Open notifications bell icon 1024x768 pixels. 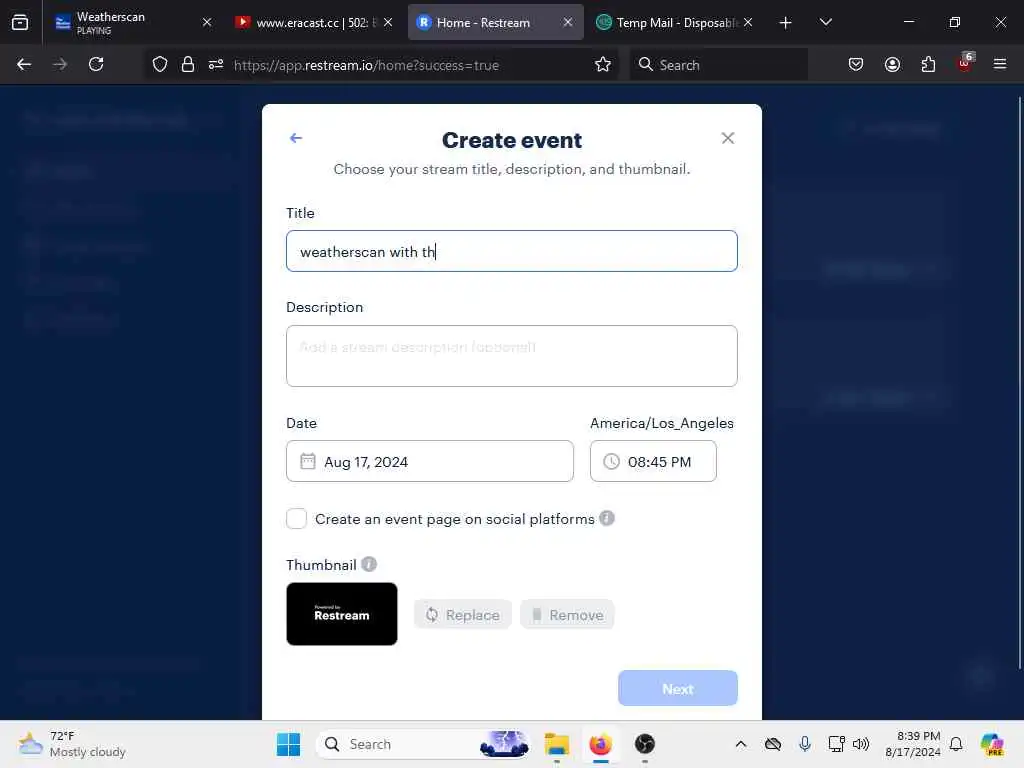(x=956, y=744)
